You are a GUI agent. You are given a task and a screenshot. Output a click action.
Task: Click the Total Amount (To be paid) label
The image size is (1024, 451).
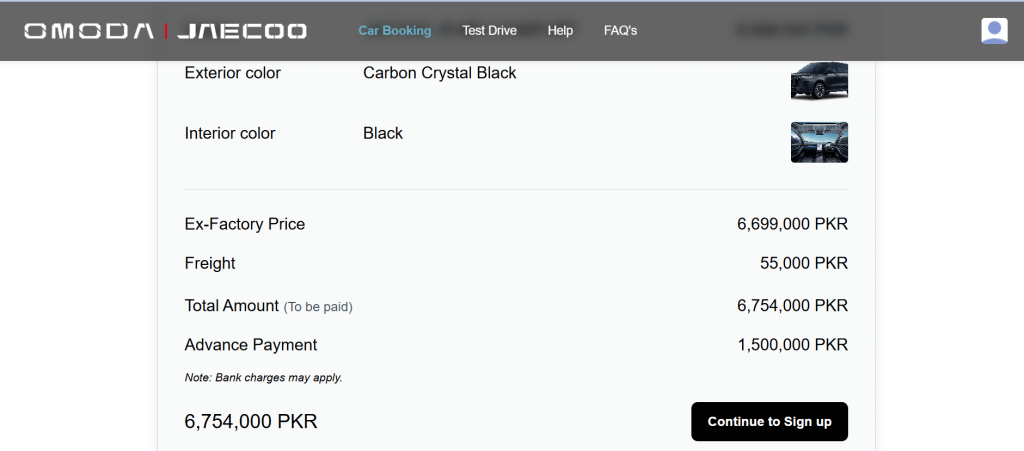268,306
